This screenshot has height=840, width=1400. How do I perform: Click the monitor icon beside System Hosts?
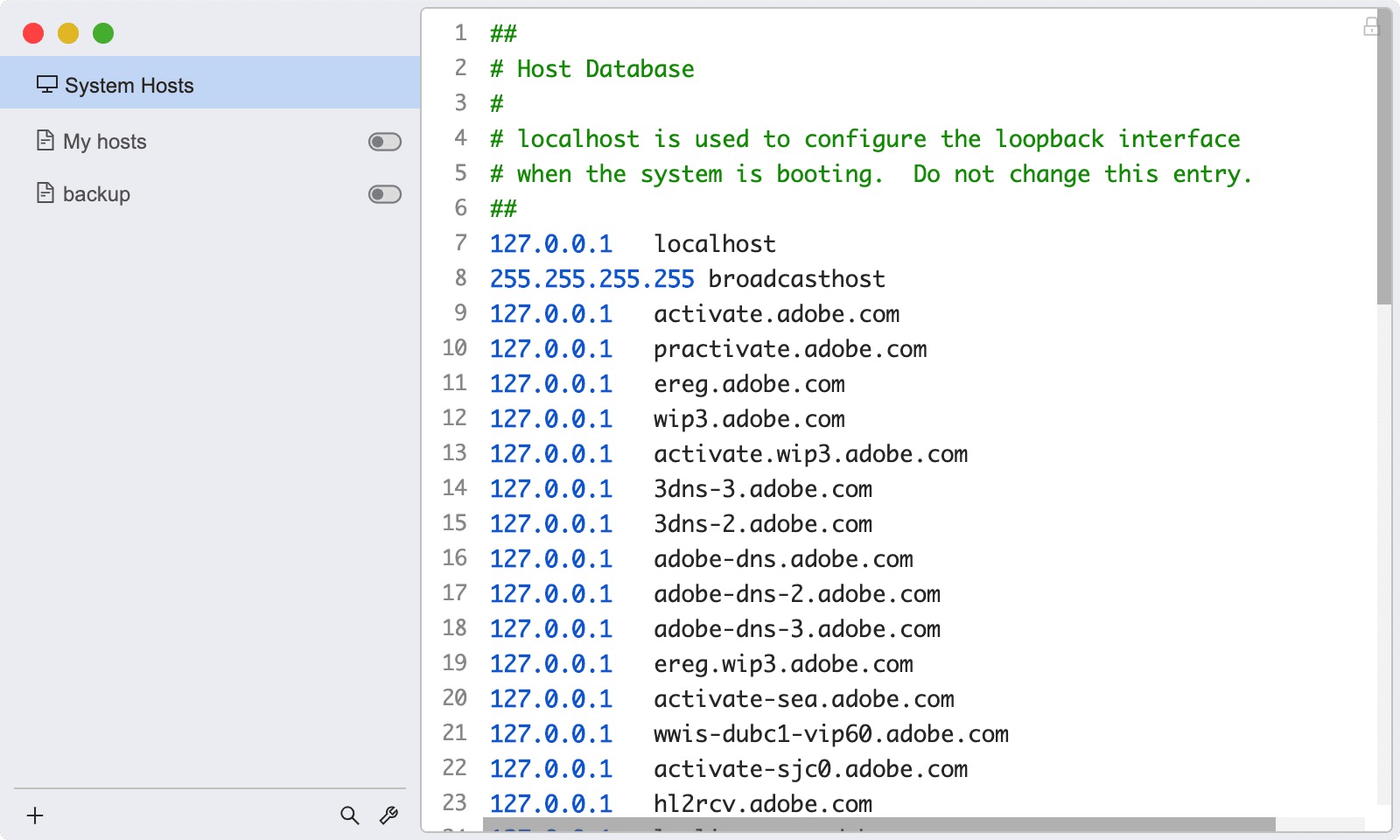46,85
